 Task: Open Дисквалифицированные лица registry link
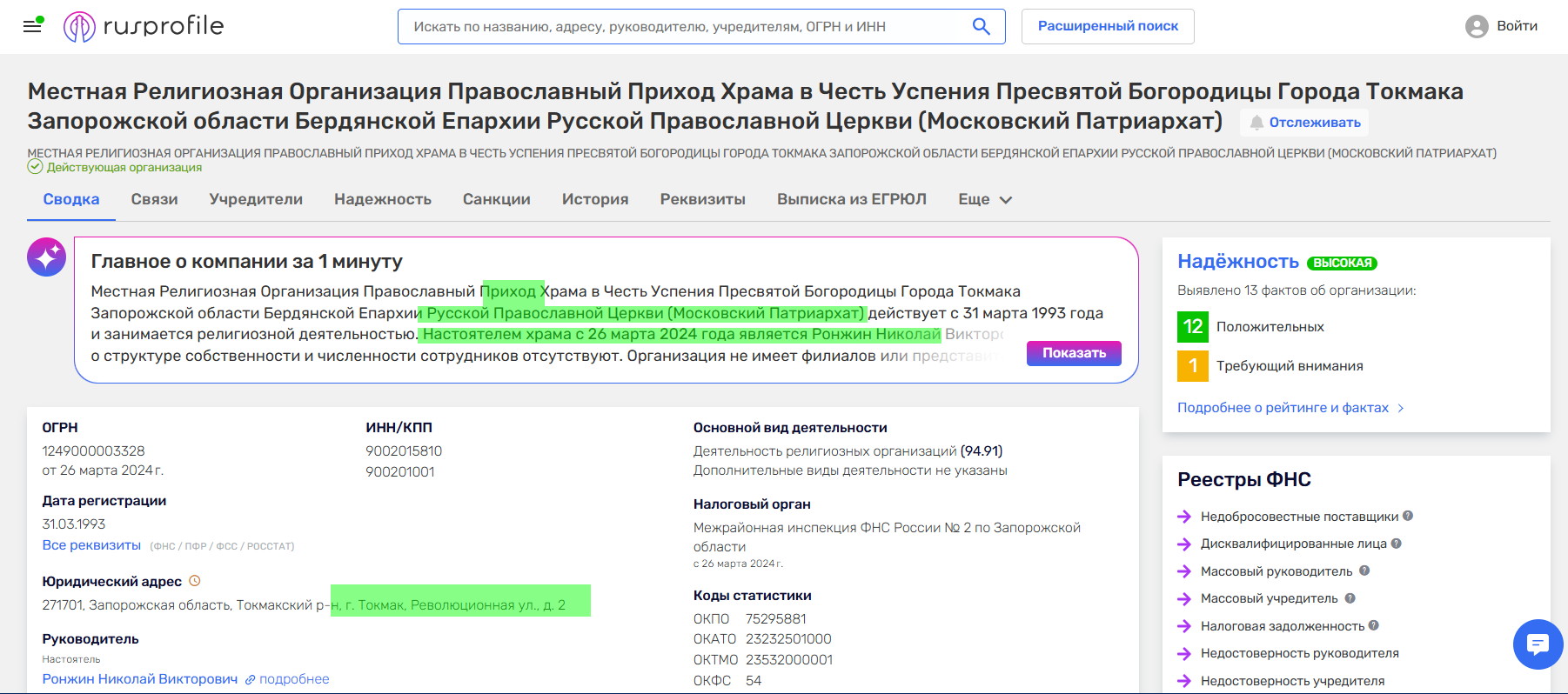tap(1293, 544)
